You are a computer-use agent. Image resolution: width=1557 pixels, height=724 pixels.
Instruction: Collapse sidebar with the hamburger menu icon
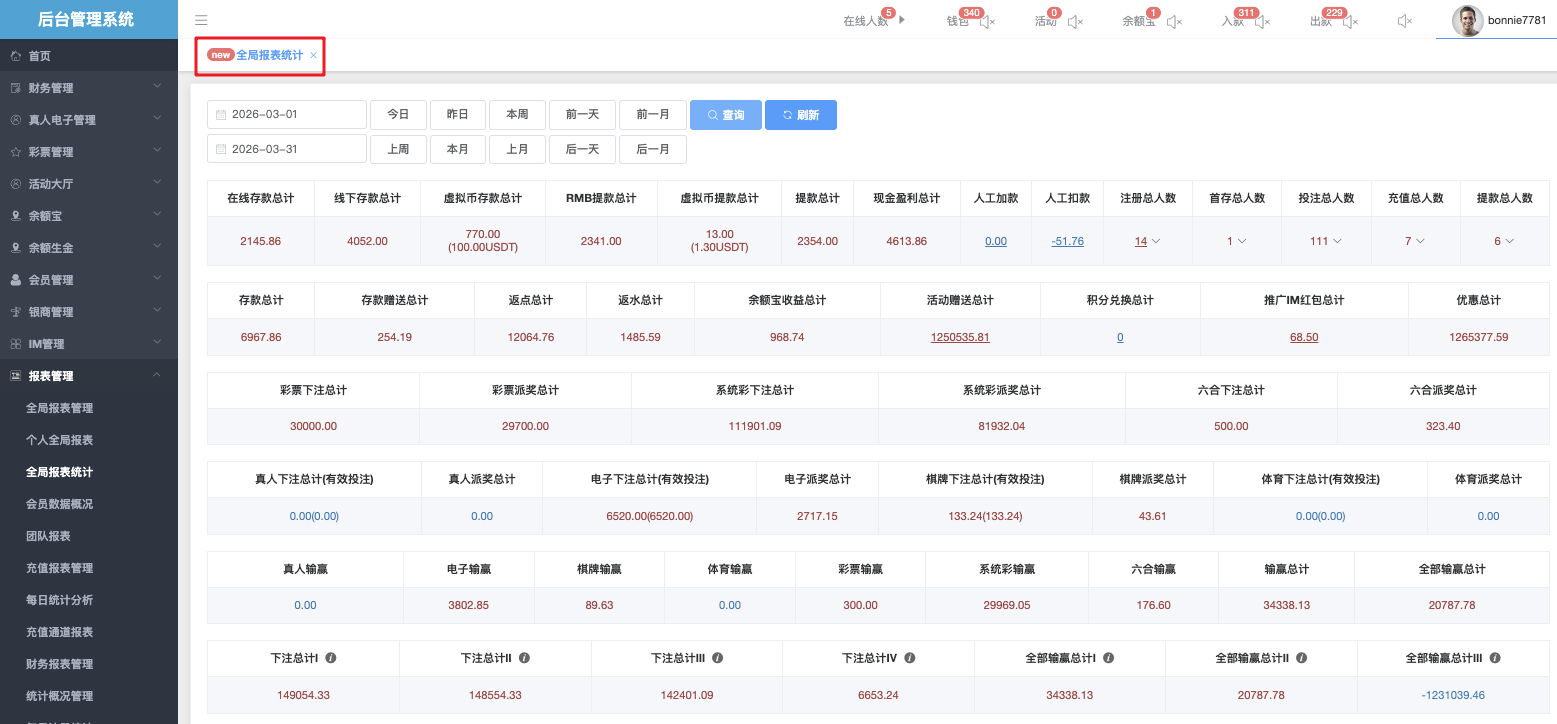click(x=201, y=20)
